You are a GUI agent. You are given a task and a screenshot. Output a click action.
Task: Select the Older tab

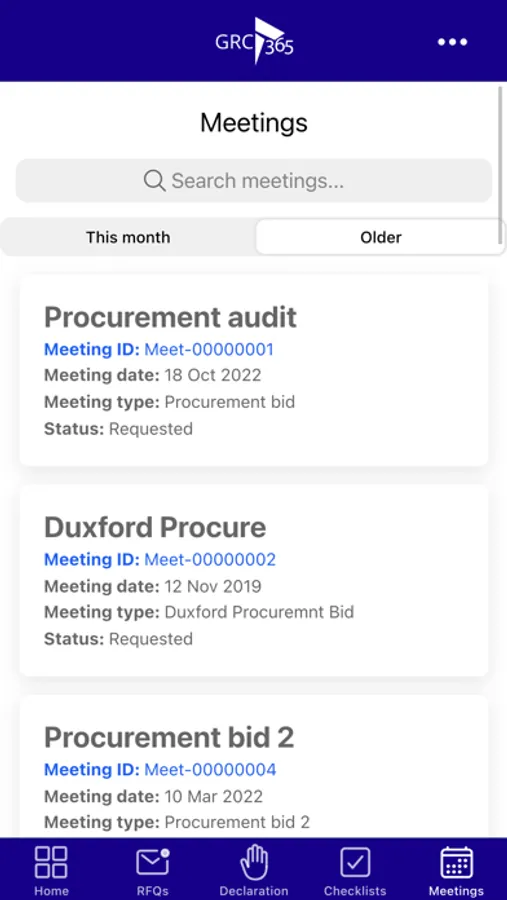[381, 237]
